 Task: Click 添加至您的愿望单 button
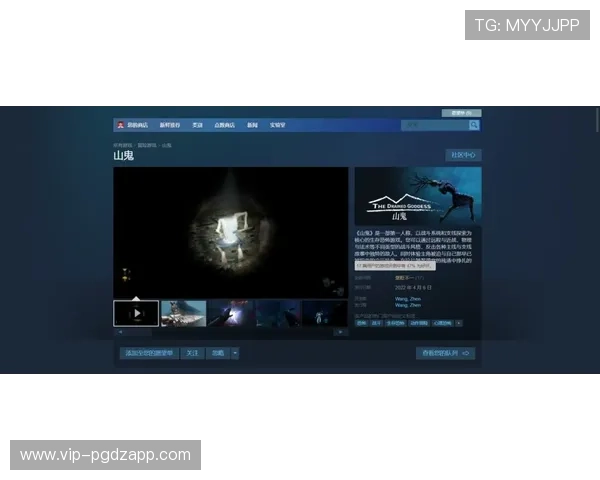pos(149,353)
